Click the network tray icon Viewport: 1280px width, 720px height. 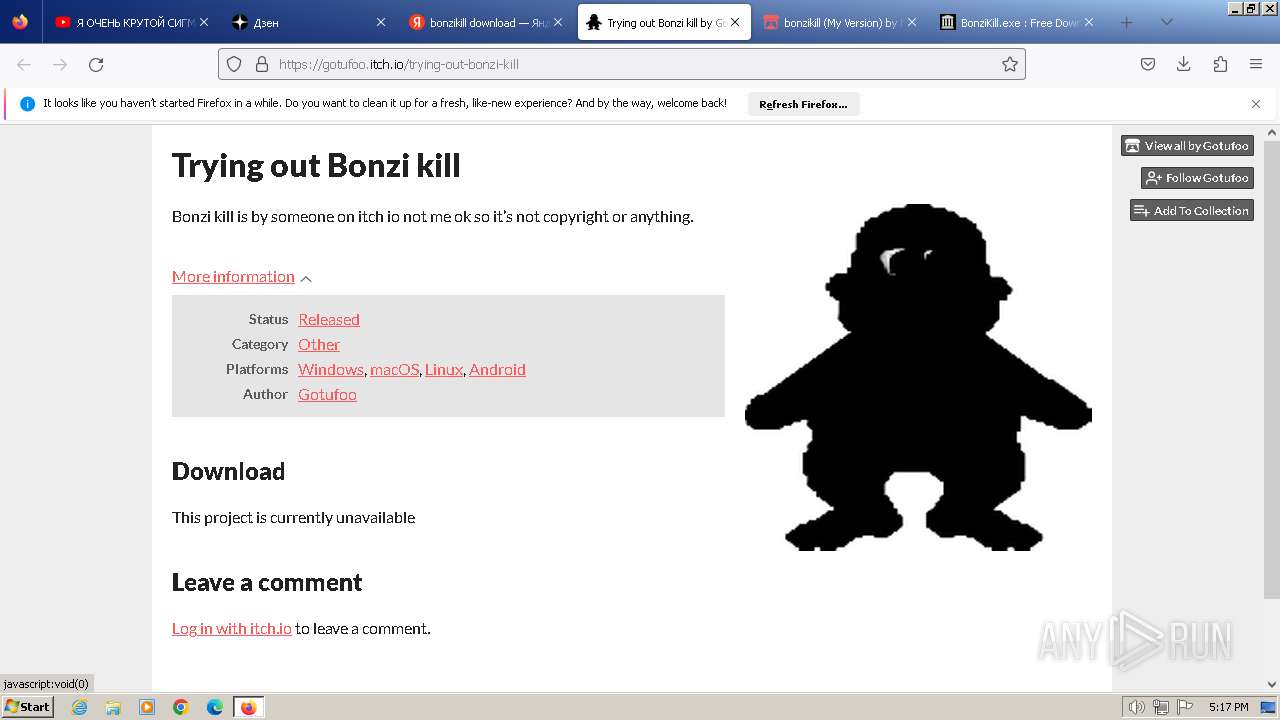1160,707
